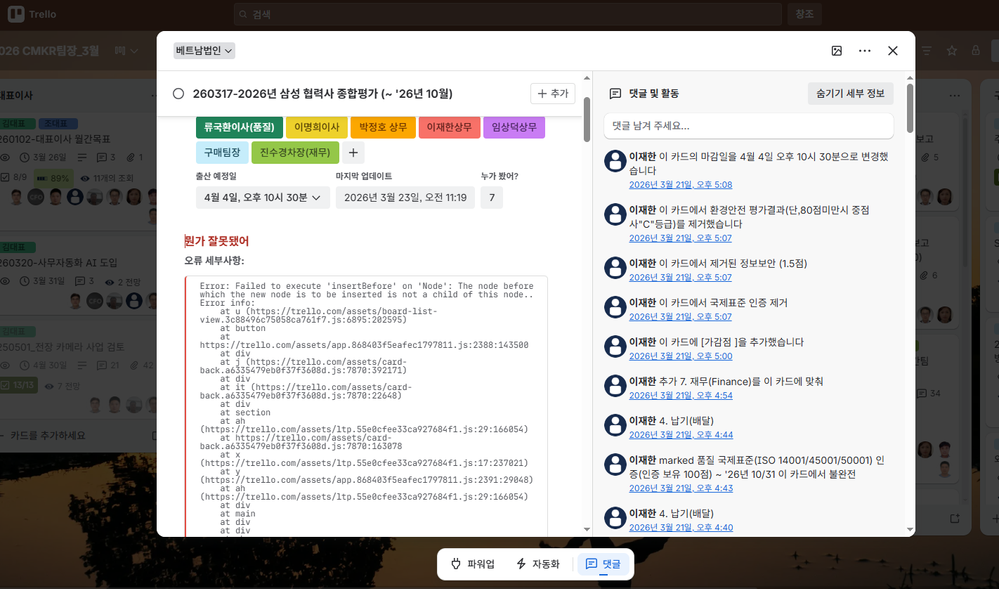Open the 2026년 3월 21일 오후 5:08 link
Screen dimensions: 999x589
coord(681,185)
